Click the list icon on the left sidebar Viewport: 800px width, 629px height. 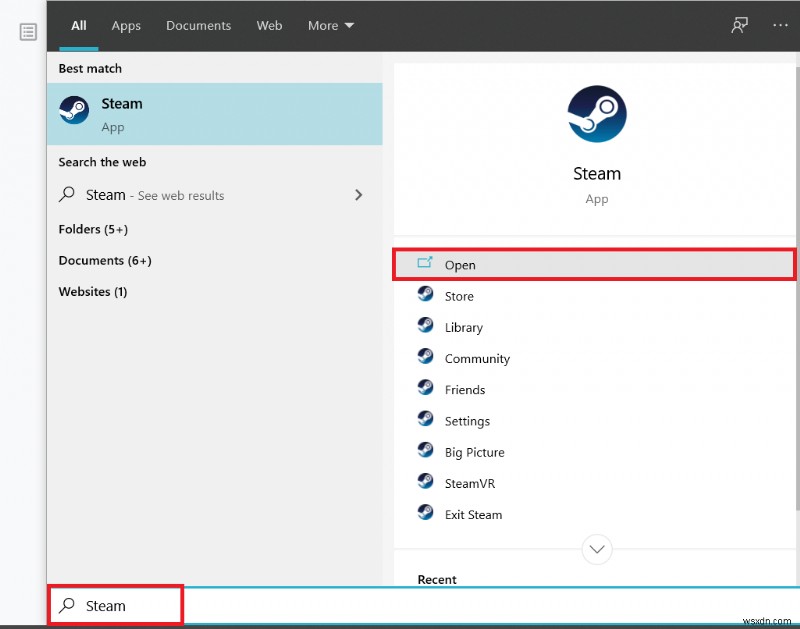28,32
